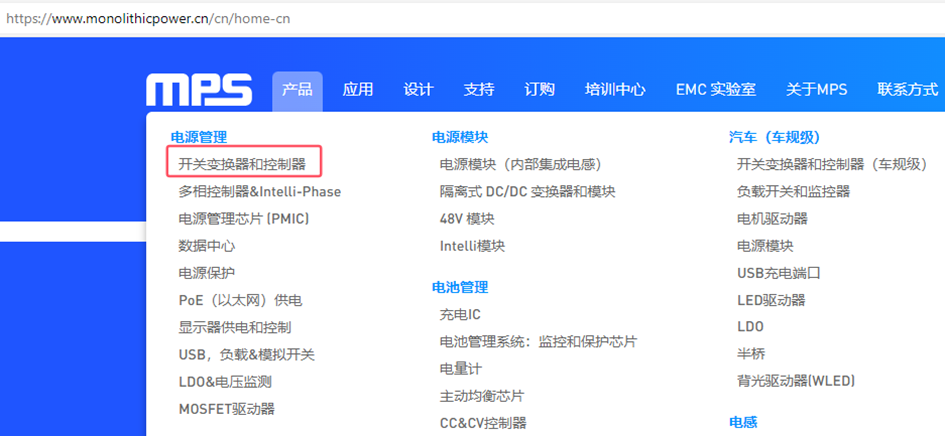The width and height of the screenshot is (945, 436).
Task: Open PoE（以太网）供电 link
Action: (x=240, y=300)
